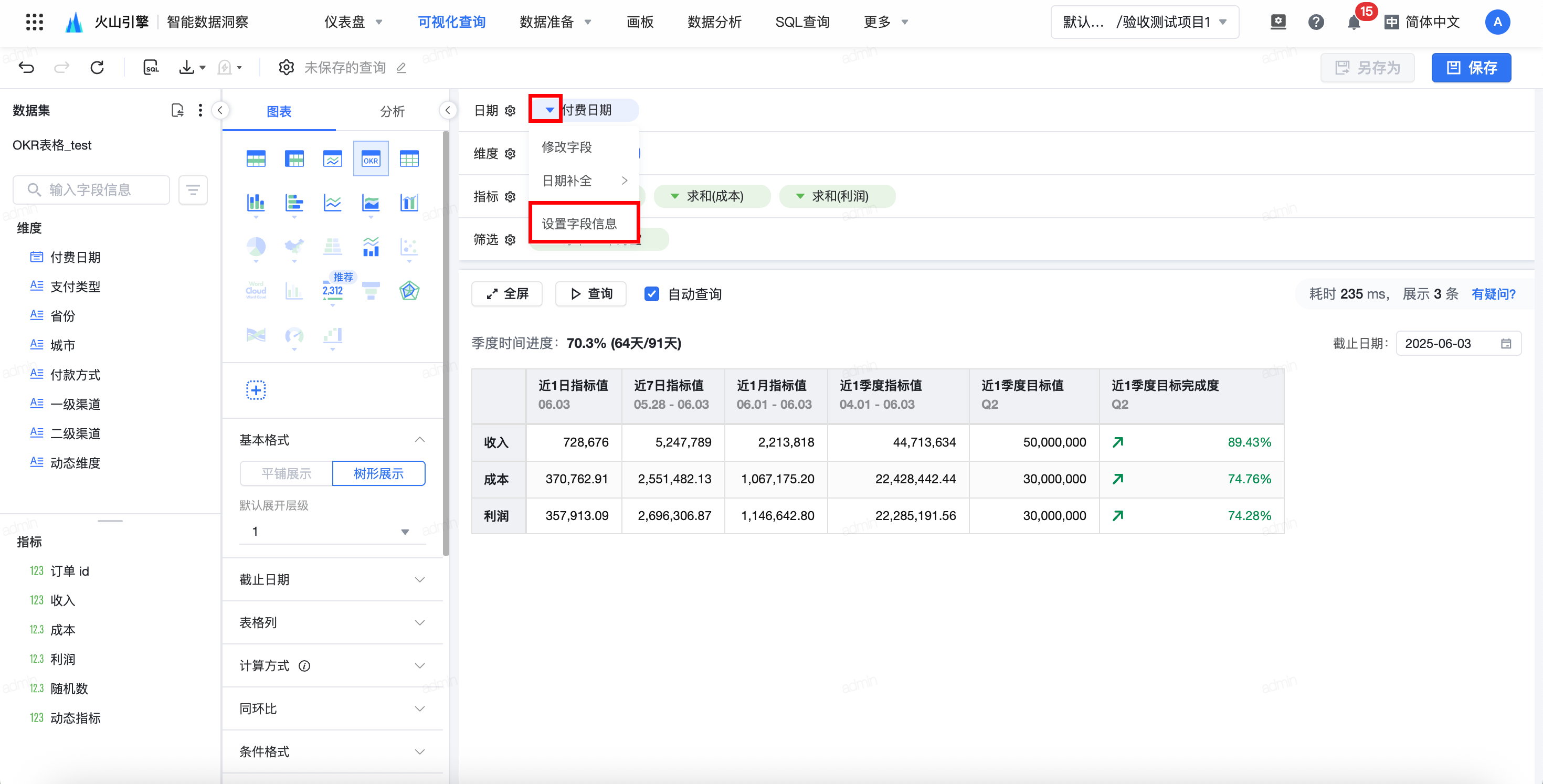Select 树形展示 display mode
This screenshot has width=1543, height=784.
click(x=378, y=474)
